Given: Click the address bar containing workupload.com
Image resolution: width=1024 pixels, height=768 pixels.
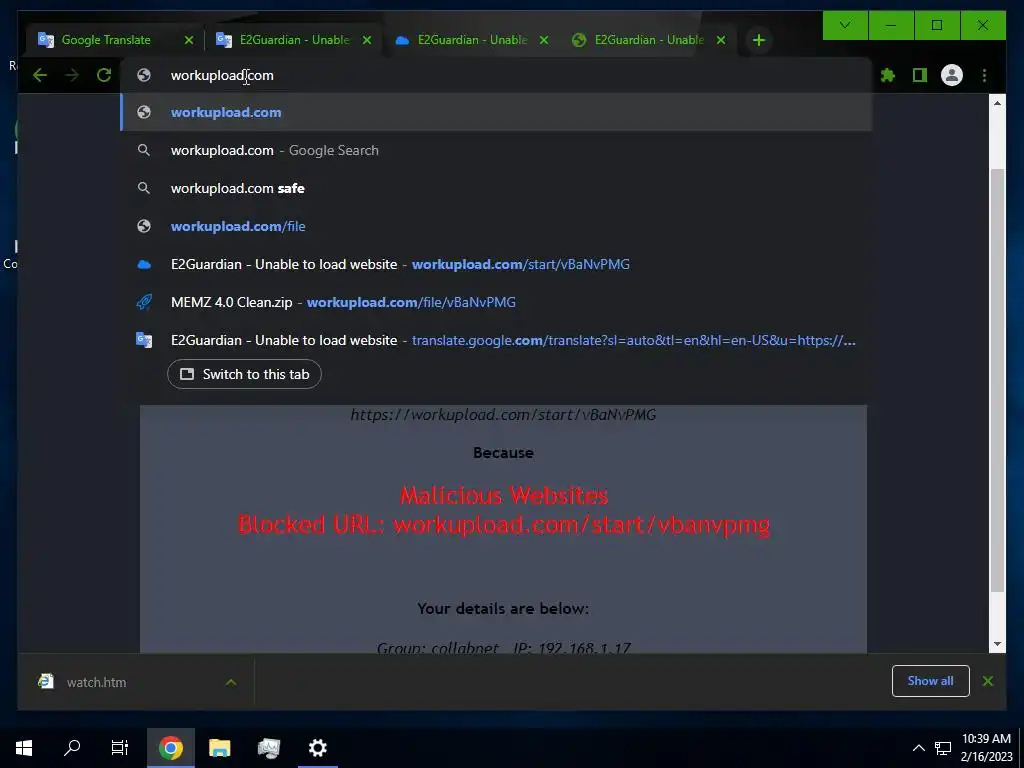Looking at the screenshot, I should (496, 76).
